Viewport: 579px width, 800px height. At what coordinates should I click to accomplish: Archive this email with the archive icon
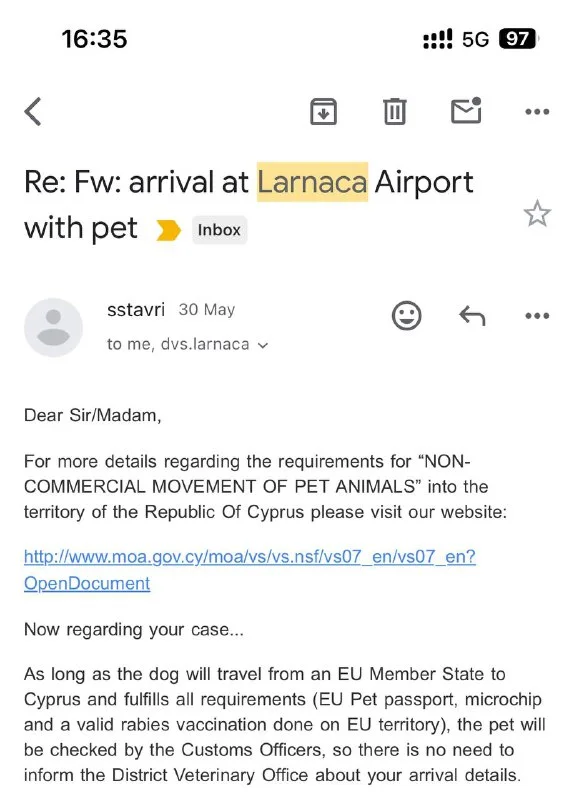pos(323,111)
